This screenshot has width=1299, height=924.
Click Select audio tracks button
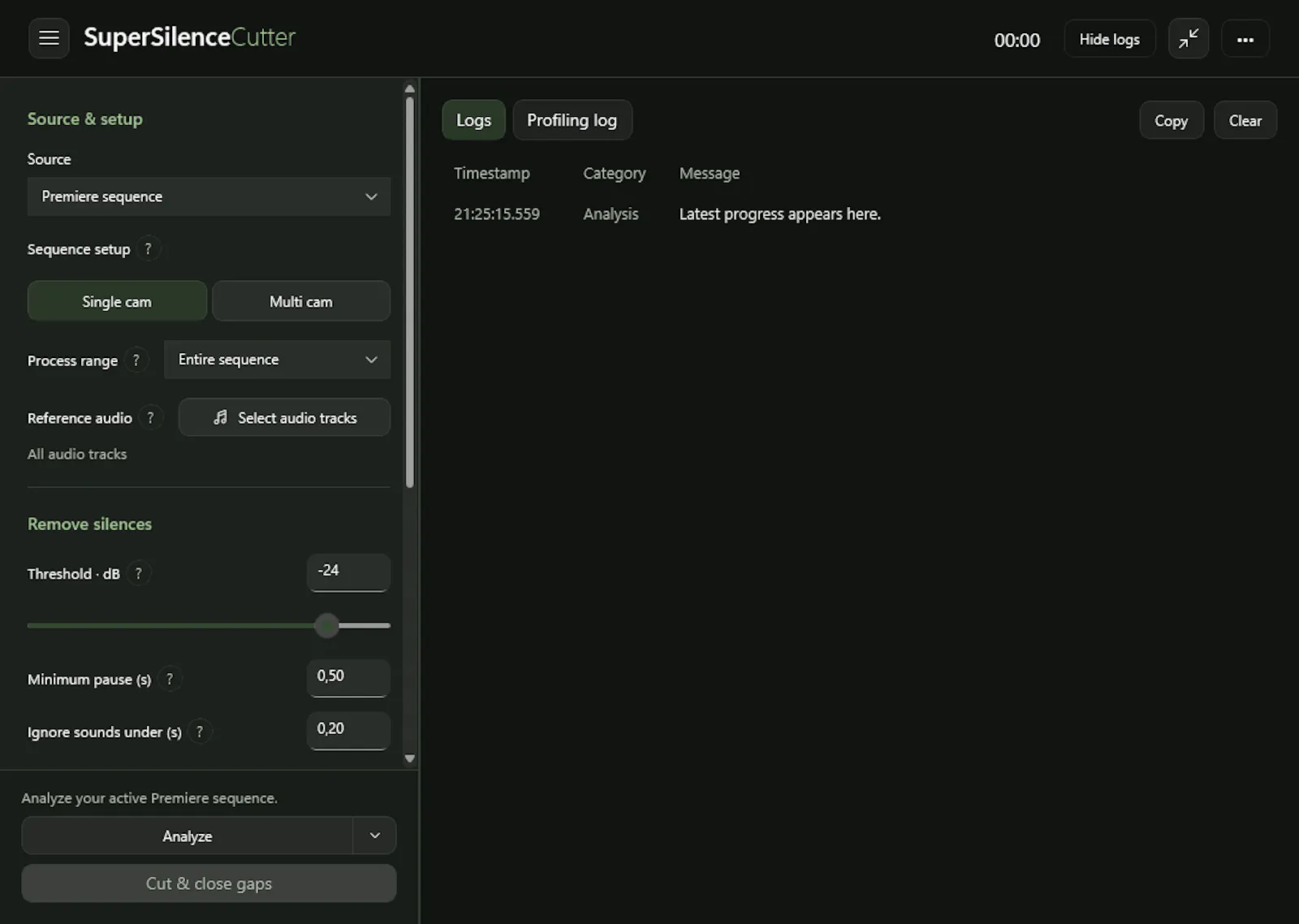tap(284, 417)
